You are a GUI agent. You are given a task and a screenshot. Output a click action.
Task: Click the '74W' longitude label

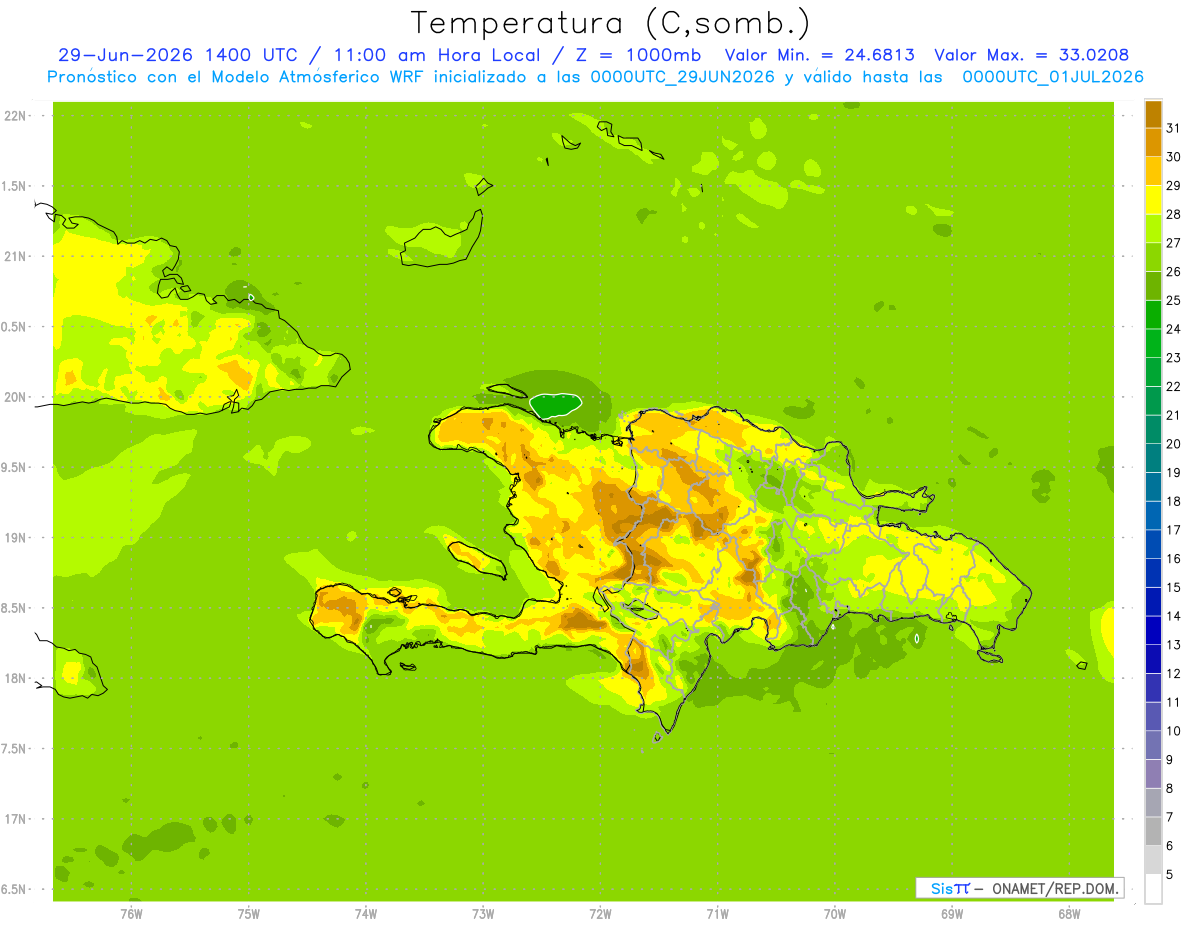(366, 913)
